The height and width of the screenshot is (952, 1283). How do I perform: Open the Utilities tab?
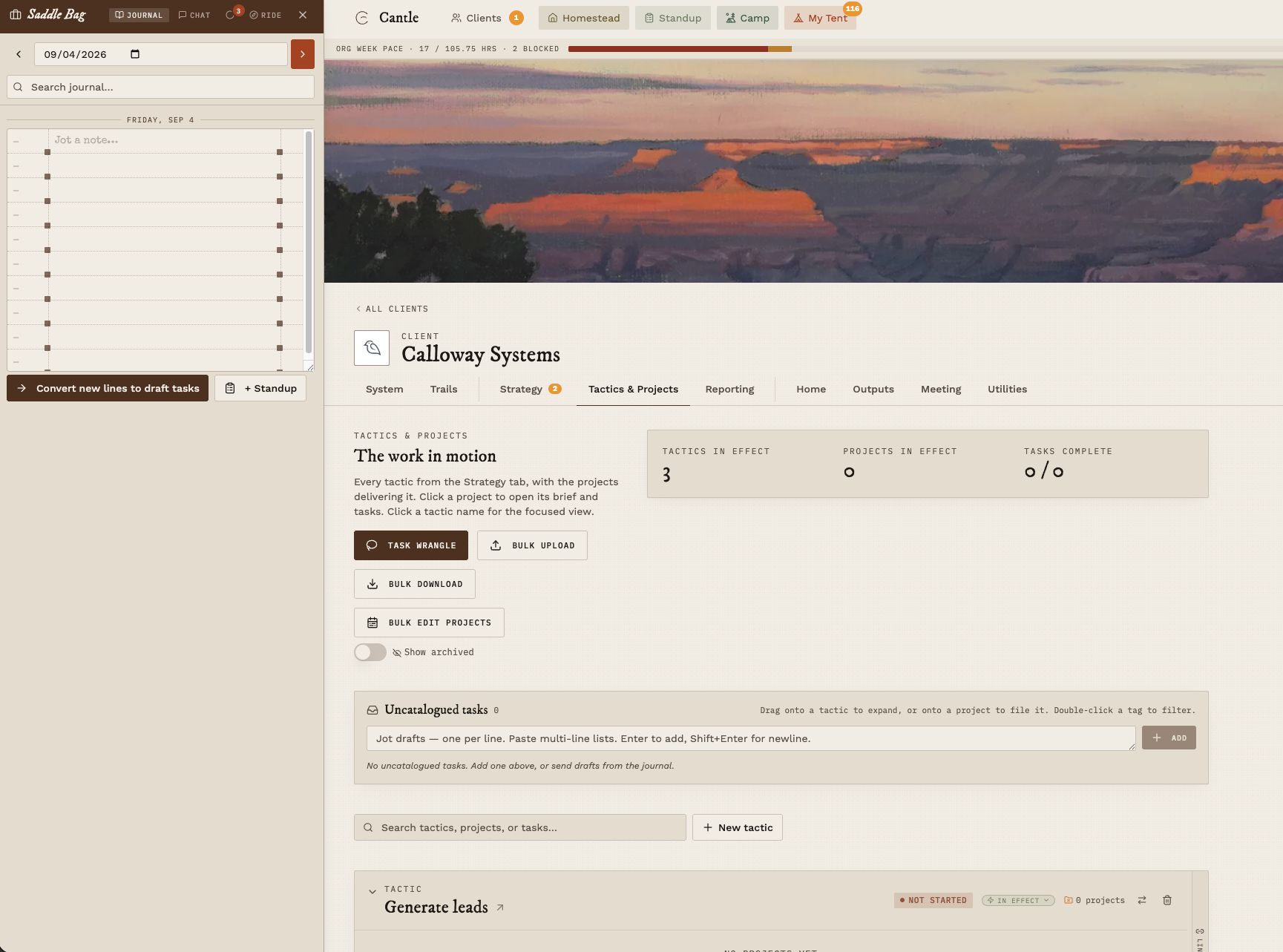coord(1007,389)
